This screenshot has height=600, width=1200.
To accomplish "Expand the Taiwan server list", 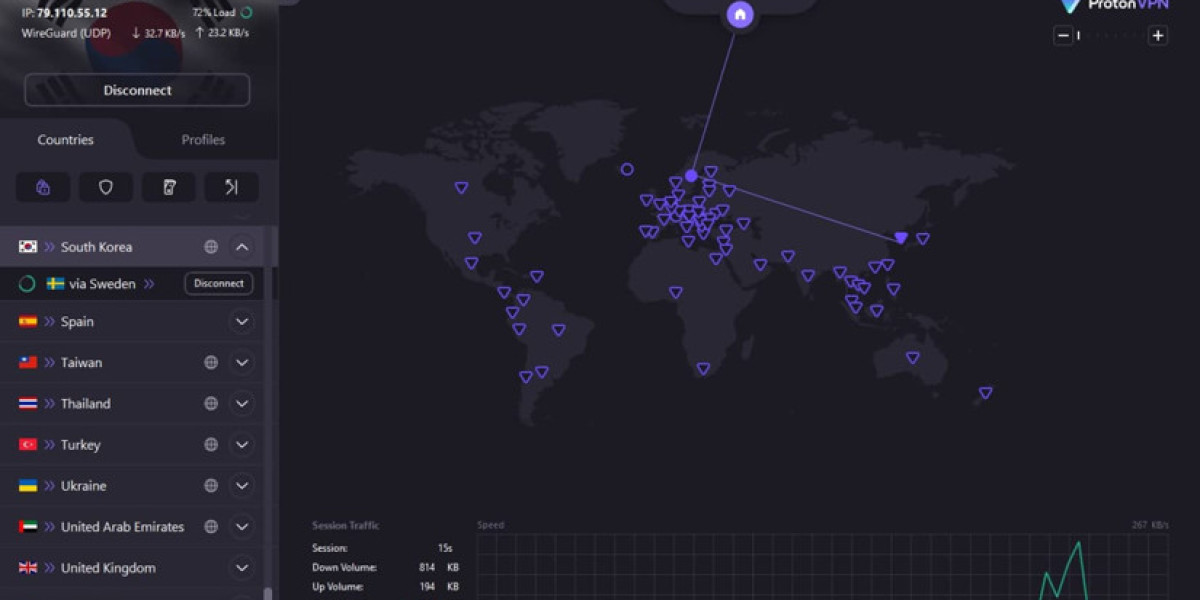I will click(x=241, y=362).
